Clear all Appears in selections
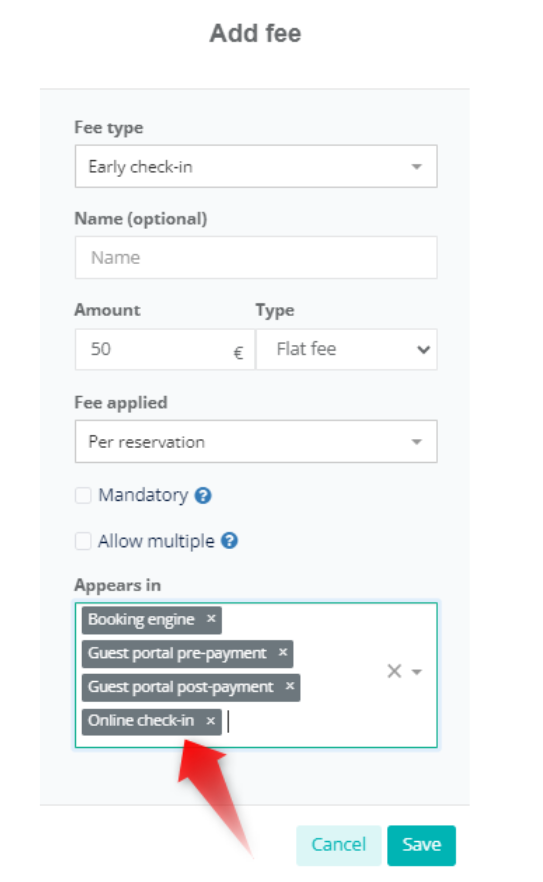543x882 pixels. point(394,671)
